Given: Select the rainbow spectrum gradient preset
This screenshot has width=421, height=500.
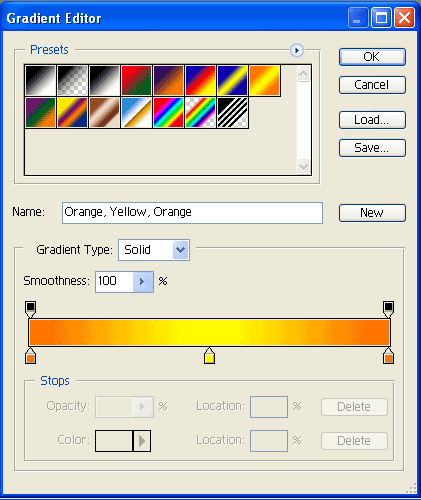Looking at the screenshot, I should pyautogui.click(x=168, y=112).
